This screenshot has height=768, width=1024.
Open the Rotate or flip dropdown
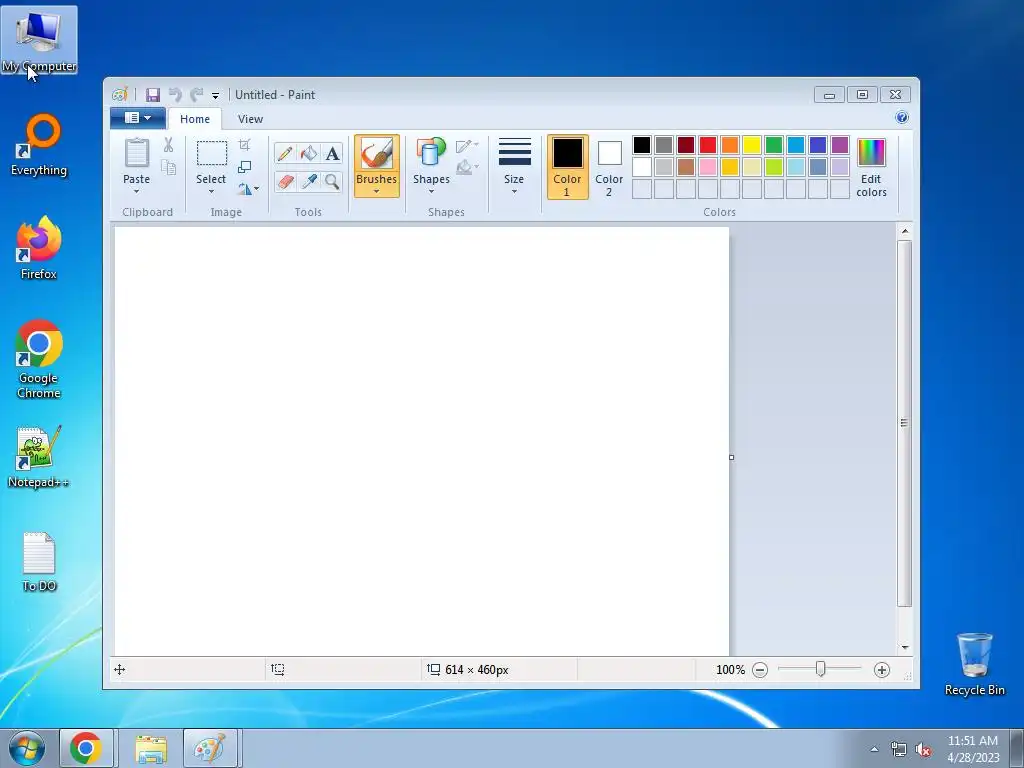click(248, 189)
